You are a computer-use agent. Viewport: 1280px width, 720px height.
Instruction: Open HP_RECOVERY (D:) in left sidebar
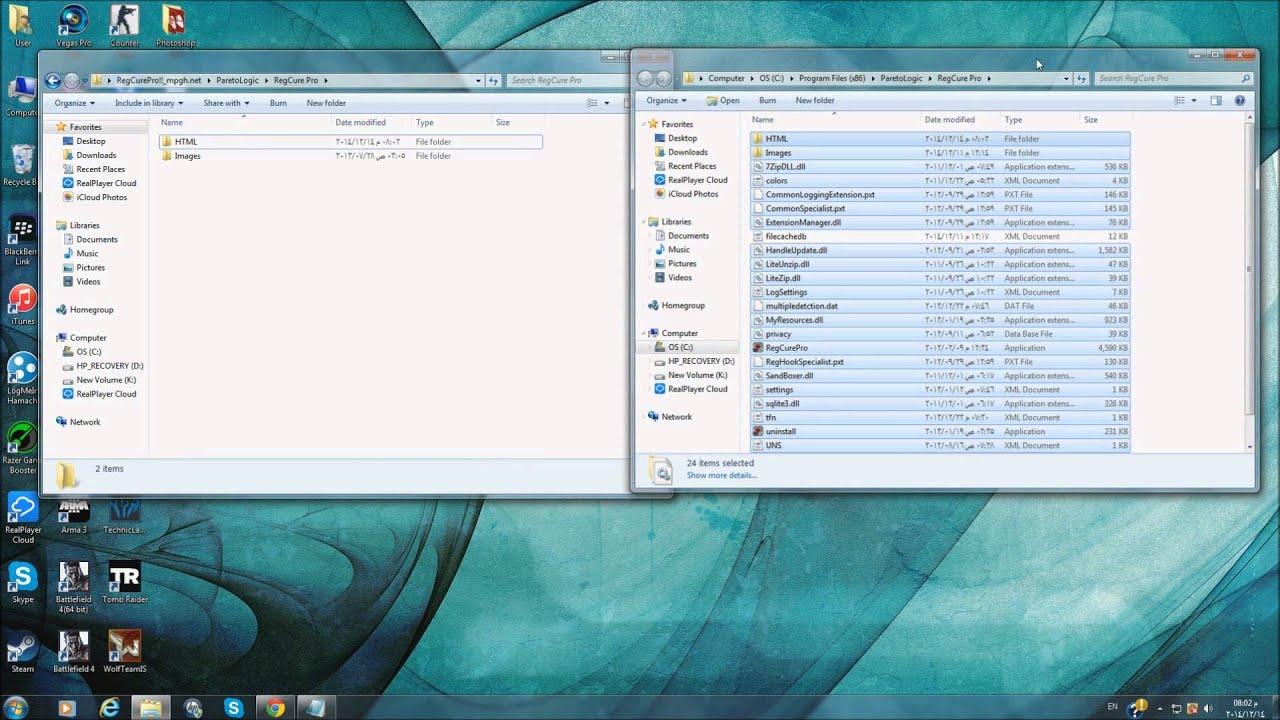(109, 366)
